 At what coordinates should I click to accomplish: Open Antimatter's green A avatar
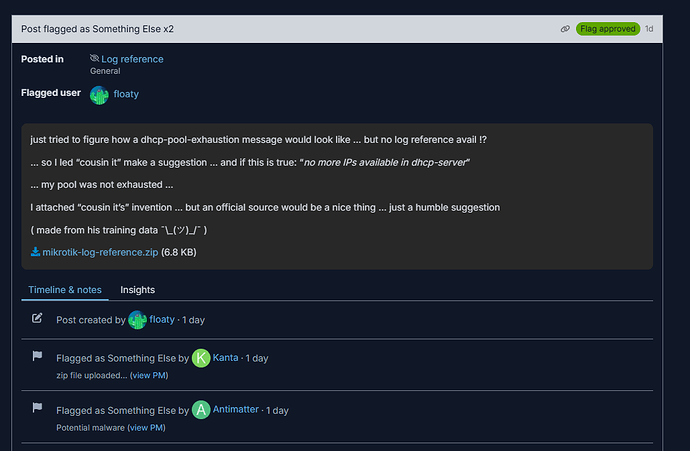click(x=201, y=410)
